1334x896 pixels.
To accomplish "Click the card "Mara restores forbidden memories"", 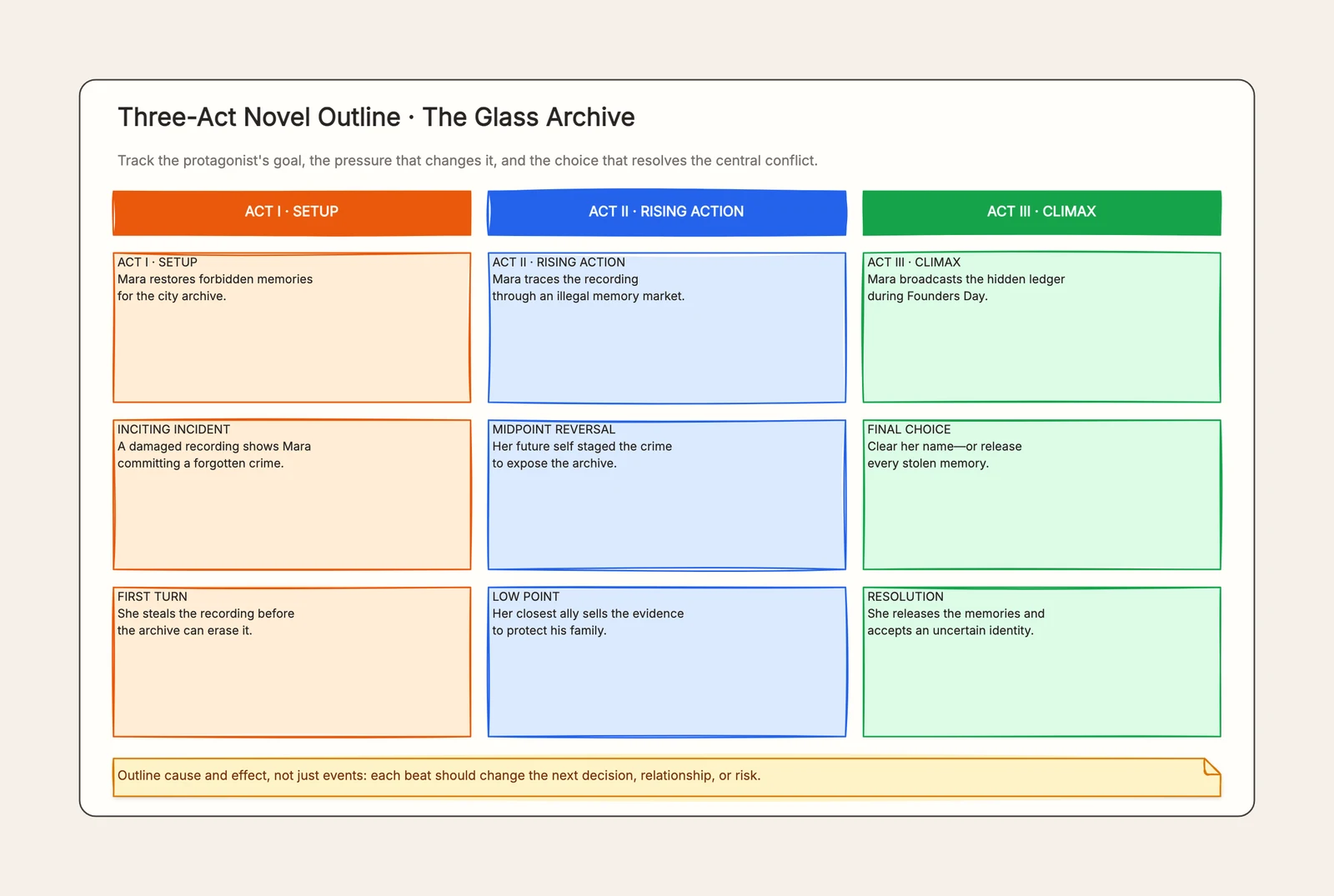I will tap(292, 328).
